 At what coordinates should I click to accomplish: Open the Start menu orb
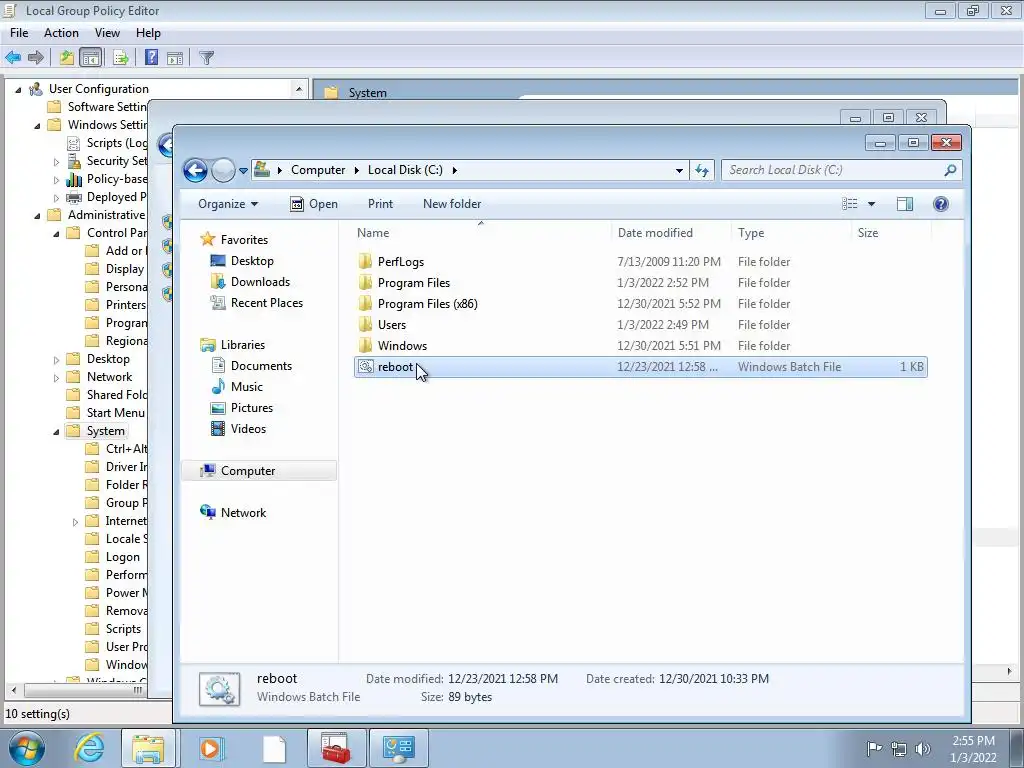click(27, 748)
